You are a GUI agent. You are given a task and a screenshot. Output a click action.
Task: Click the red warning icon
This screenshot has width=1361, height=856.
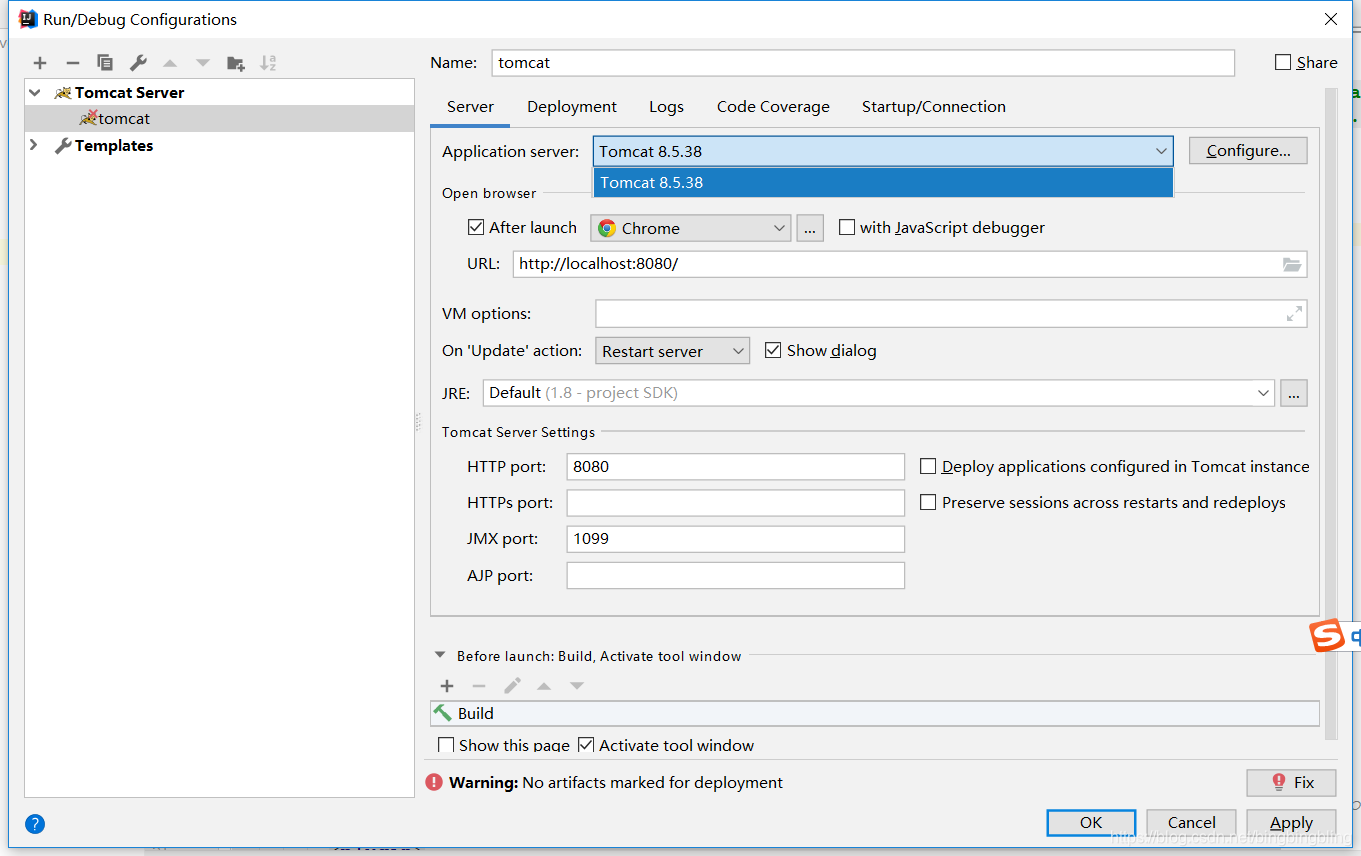[x=434, y=783]
